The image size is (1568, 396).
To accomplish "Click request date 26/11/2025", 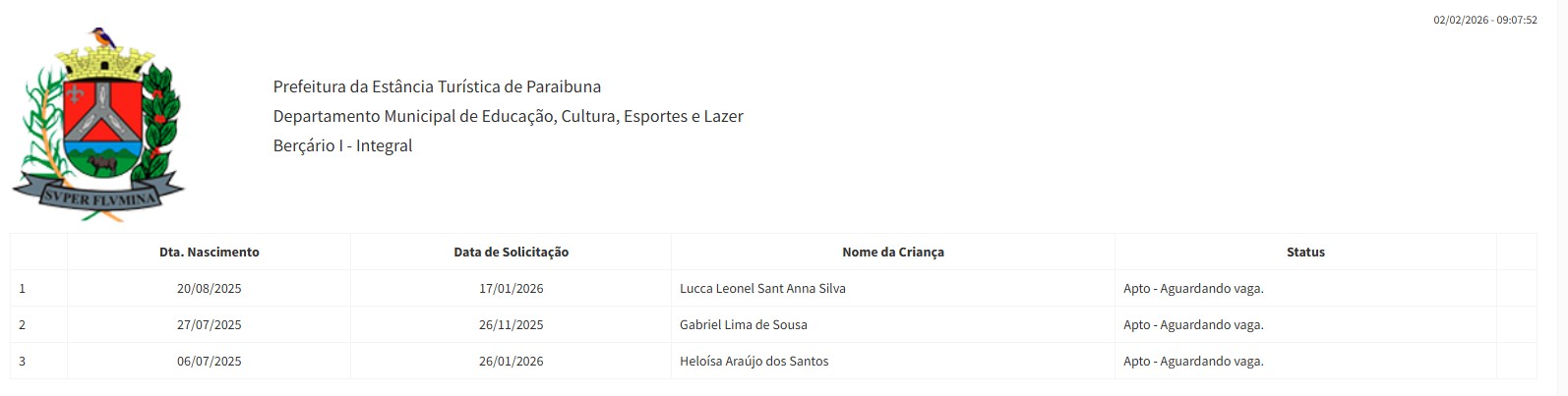I will tap(512, 325).
